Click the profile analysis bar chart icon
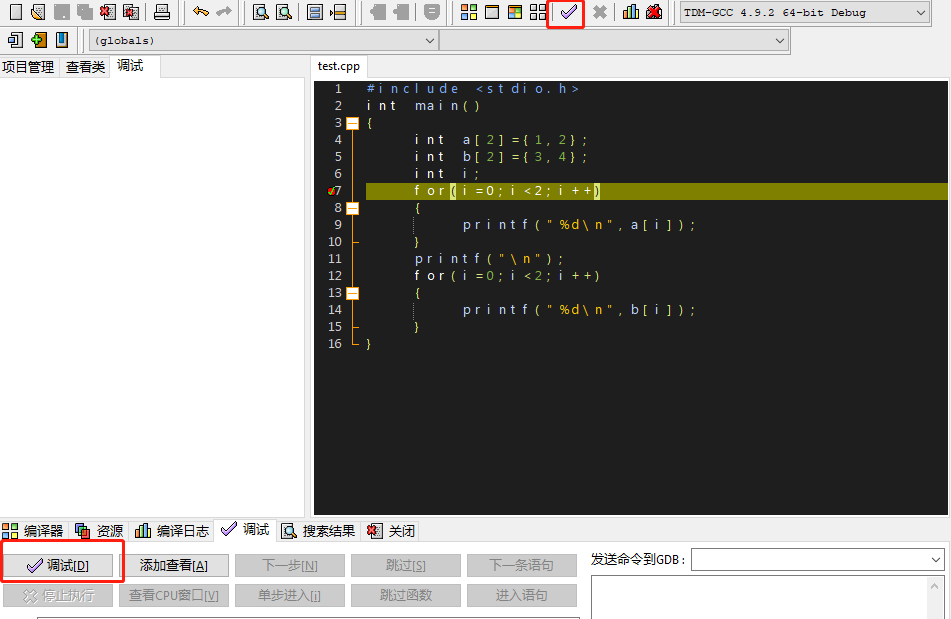951x619 pixels. point(631,13)
